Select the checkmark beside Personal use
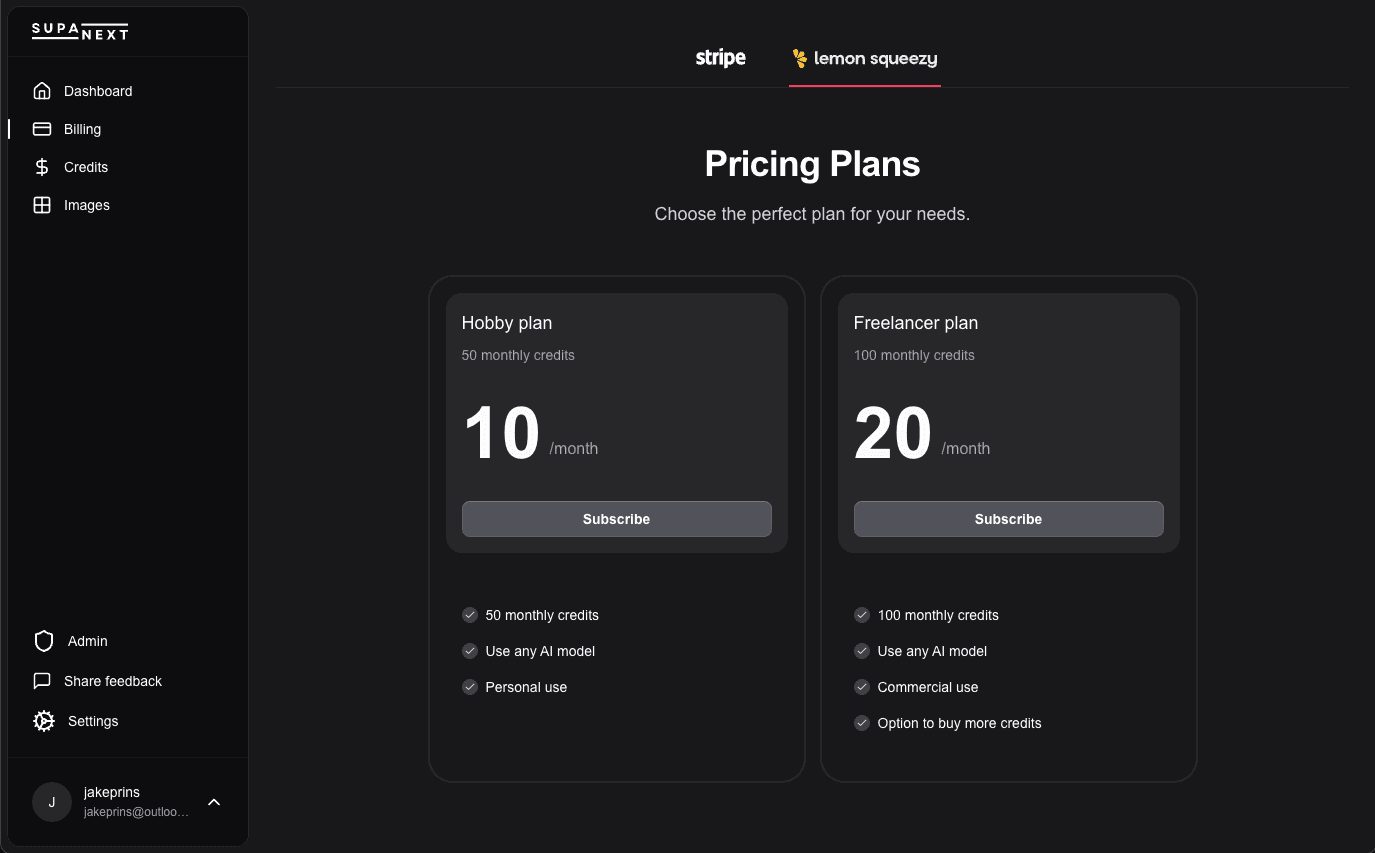1375x853 pixels. [470, 687]
